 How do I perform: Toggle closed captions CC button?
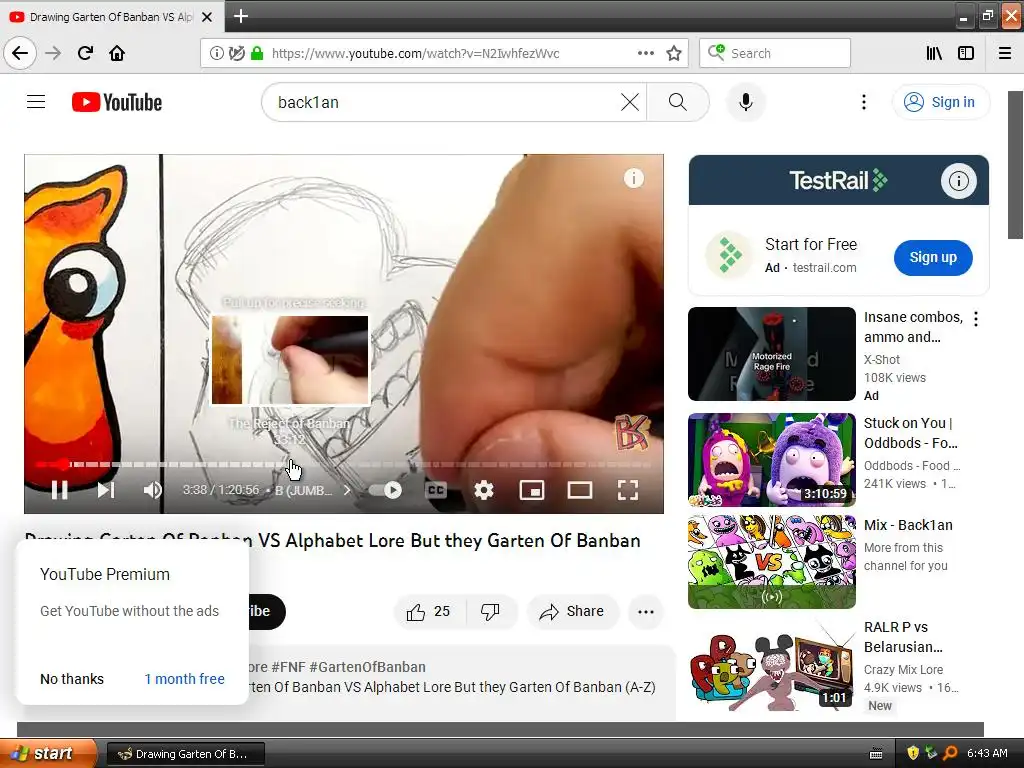[436, 490]
